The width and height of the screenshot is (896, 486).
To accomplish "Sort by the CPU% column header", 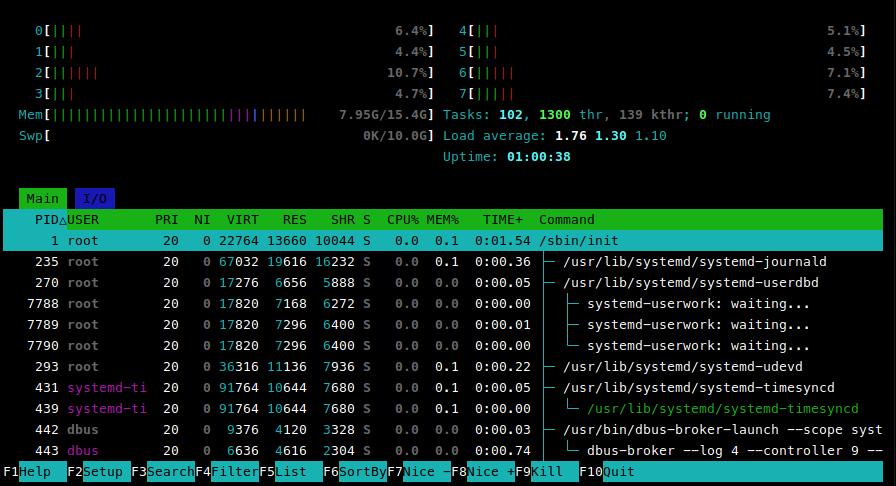I will pyautogui.click(x=402, y=219).
